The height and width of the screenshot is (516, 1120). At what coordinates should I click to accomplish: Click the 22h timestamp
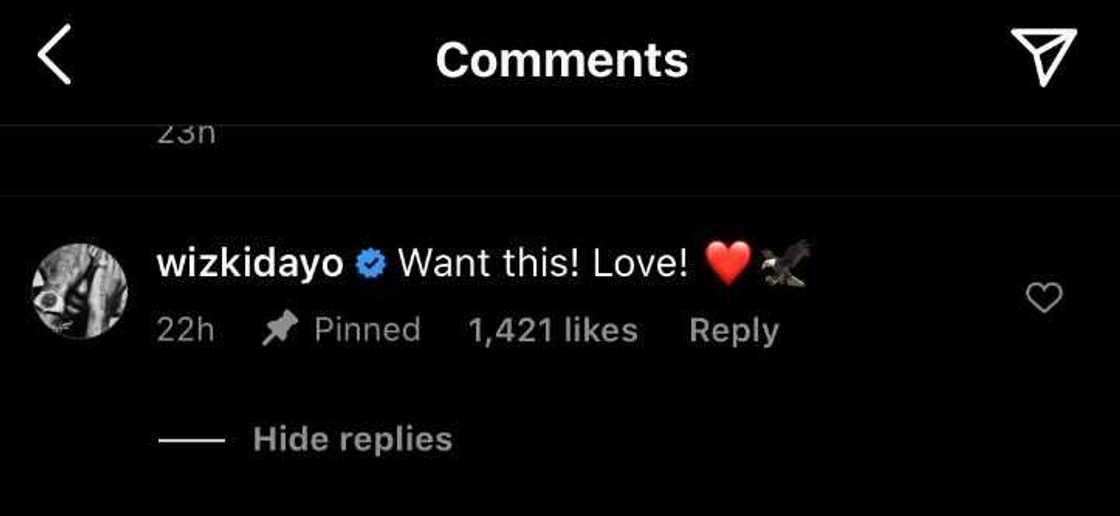[x=185, y=331]
